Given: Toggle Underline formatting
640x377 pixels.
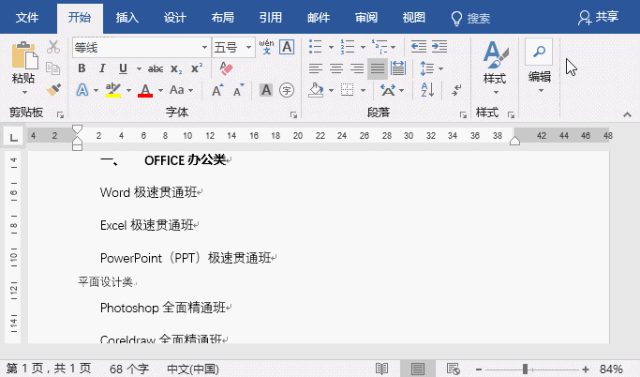Looking at the screenshot, I should pos(123,69).
